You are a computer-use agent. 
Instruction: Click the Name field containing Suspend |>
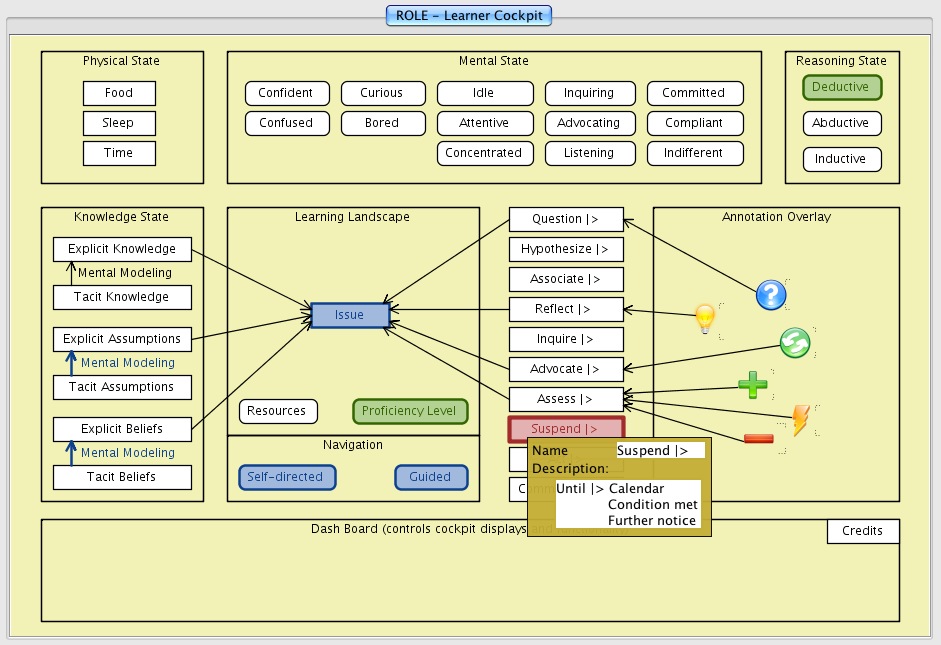point(660,451)
